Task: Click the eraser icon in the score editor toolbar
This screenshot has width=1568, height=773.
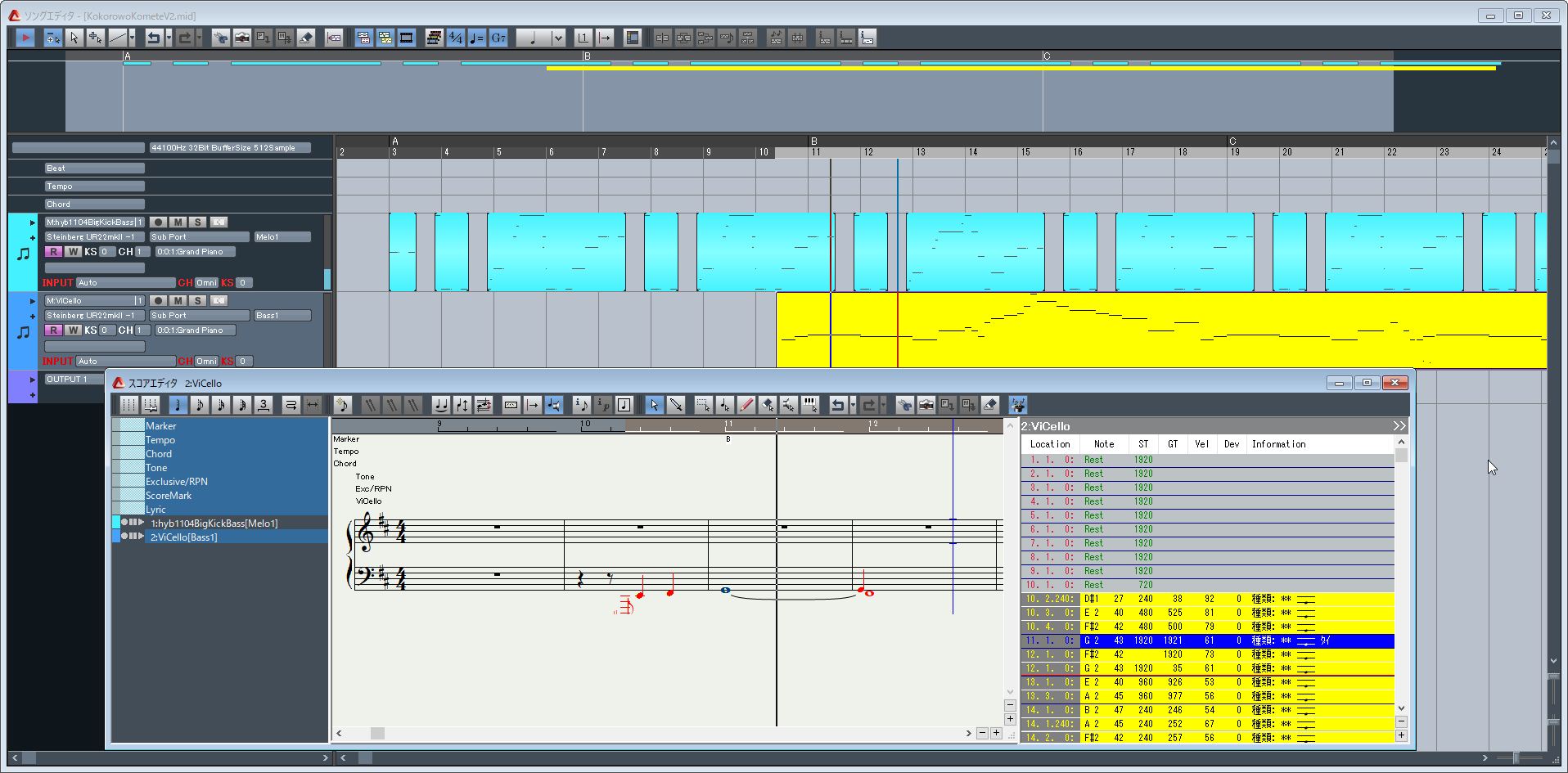Action: point(990,405)
